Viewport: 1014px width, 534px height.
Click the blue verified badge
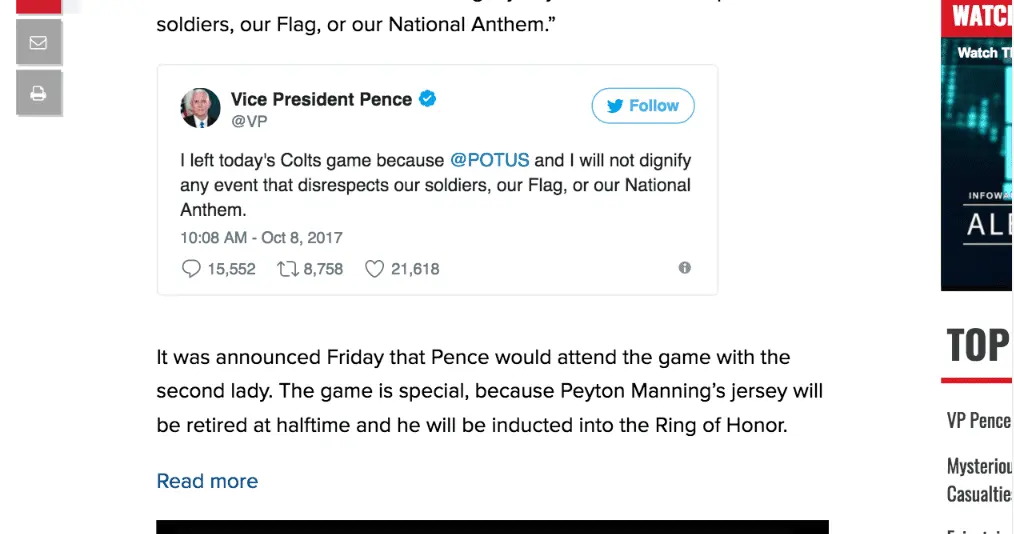[427, 99]
